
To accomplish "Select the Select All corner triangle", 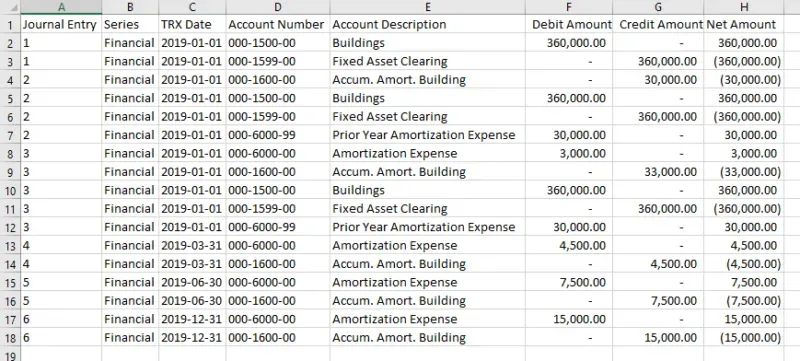I will coord(10,7).
